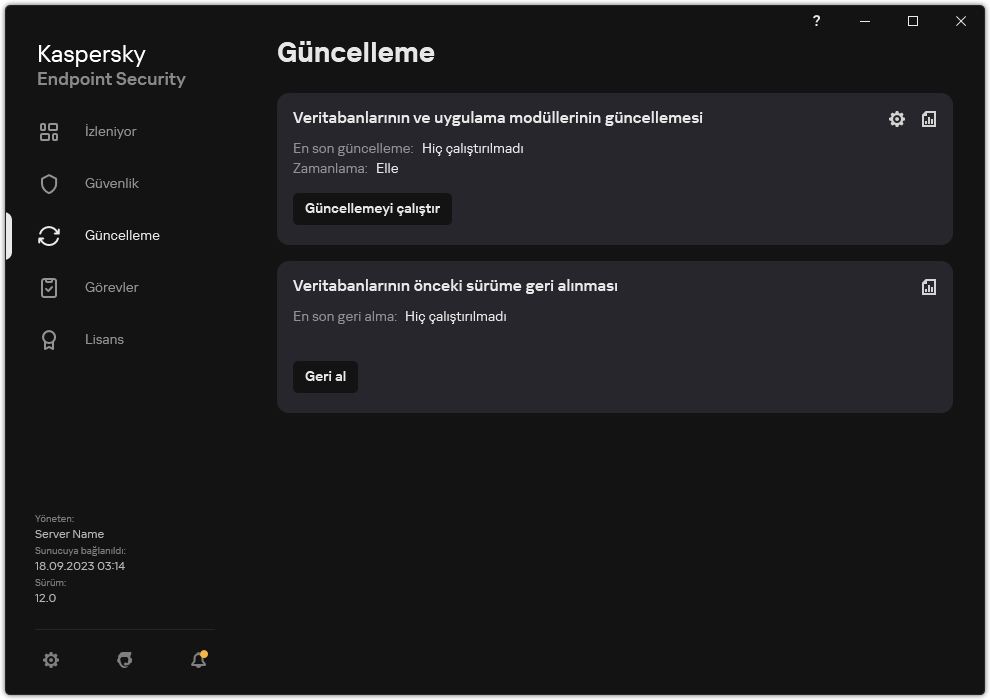The height and width of the screenshot is (700, 990).
Task: Open Help with the question mark icon
Action: [817, 21]
